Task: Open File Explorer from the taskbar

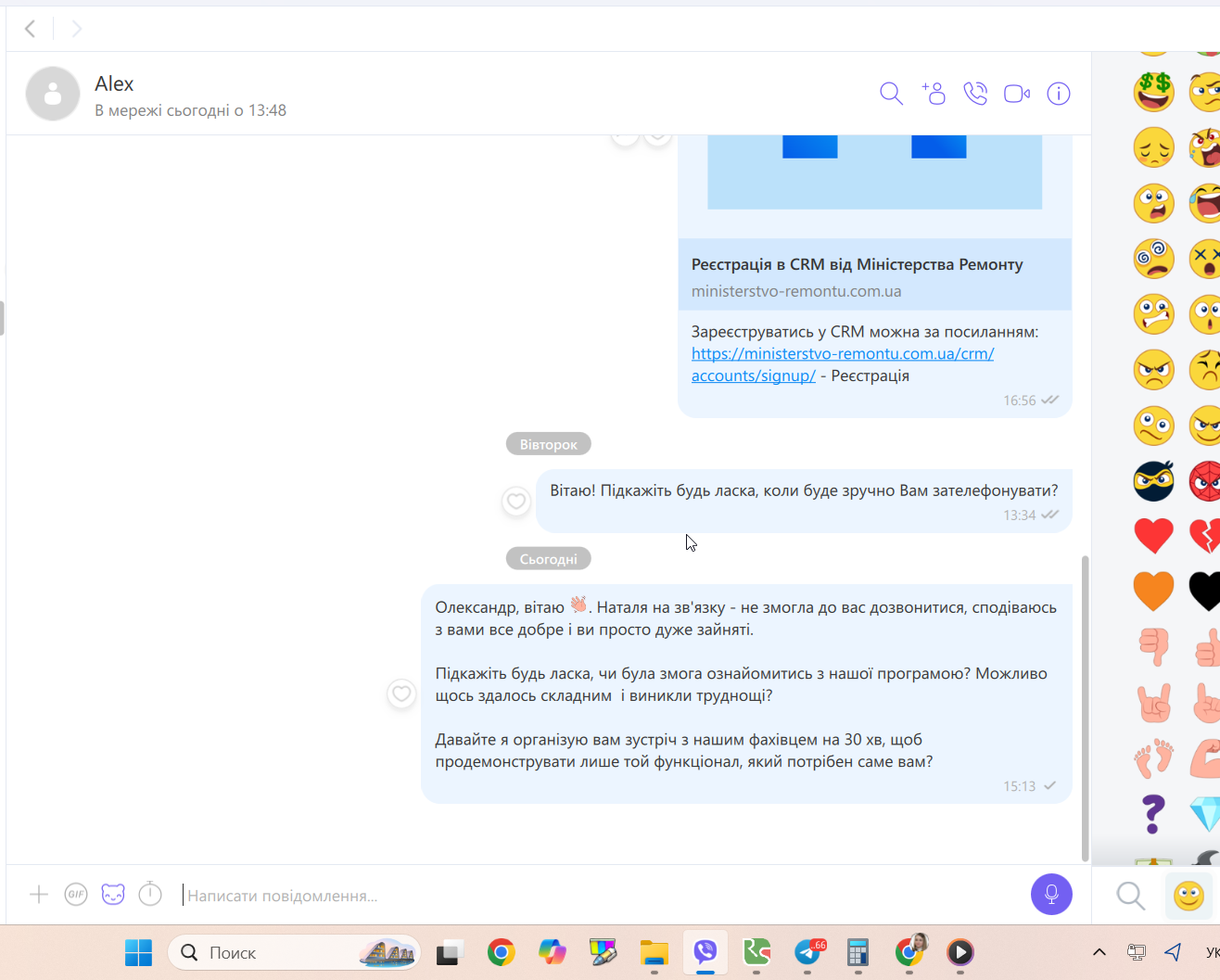Action: coord(654,952)
